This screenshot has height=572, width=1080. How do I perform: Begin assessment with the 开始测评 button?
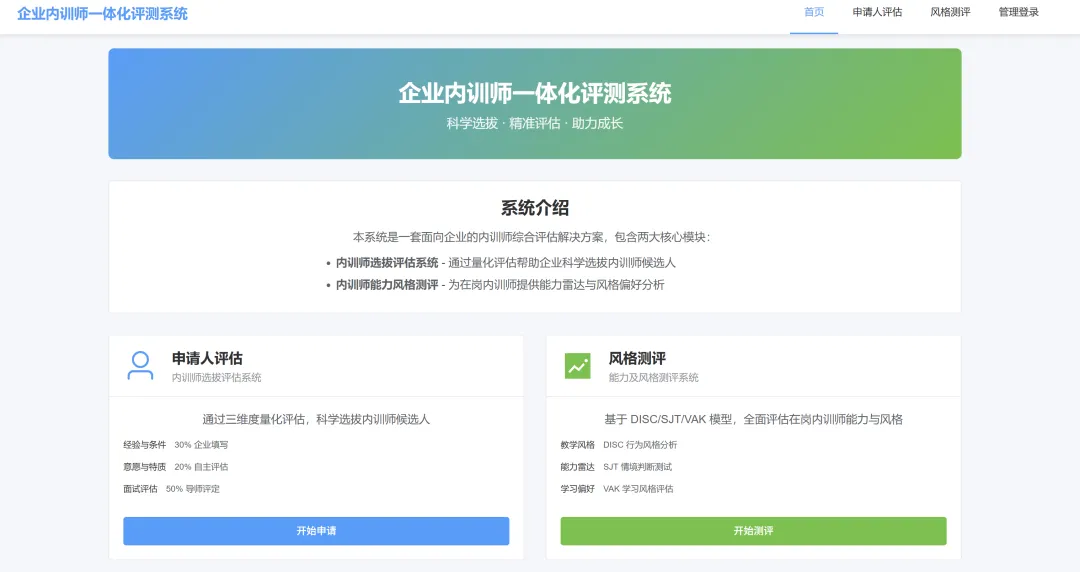coord(753,531)
